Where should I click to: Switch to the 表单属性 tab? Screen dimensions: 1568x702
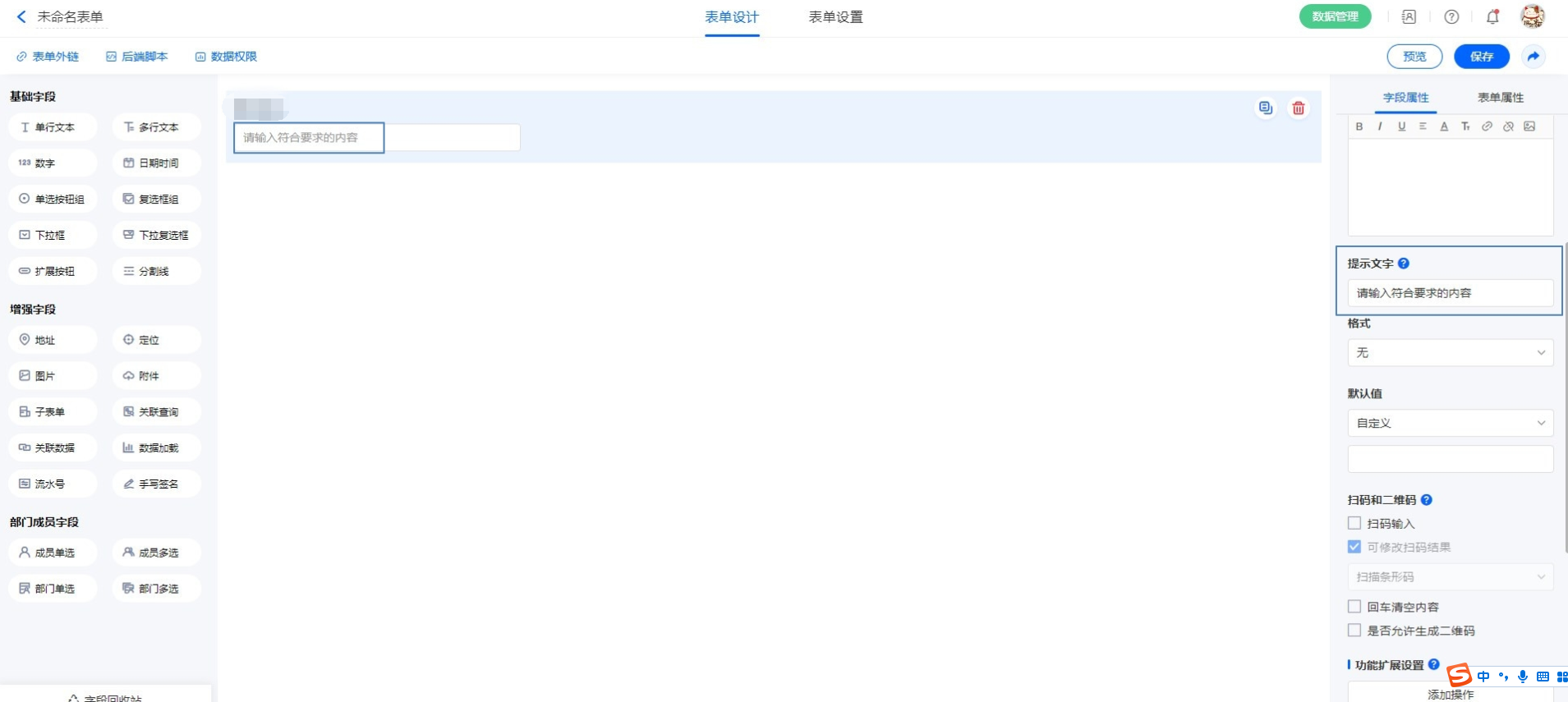1500,98
